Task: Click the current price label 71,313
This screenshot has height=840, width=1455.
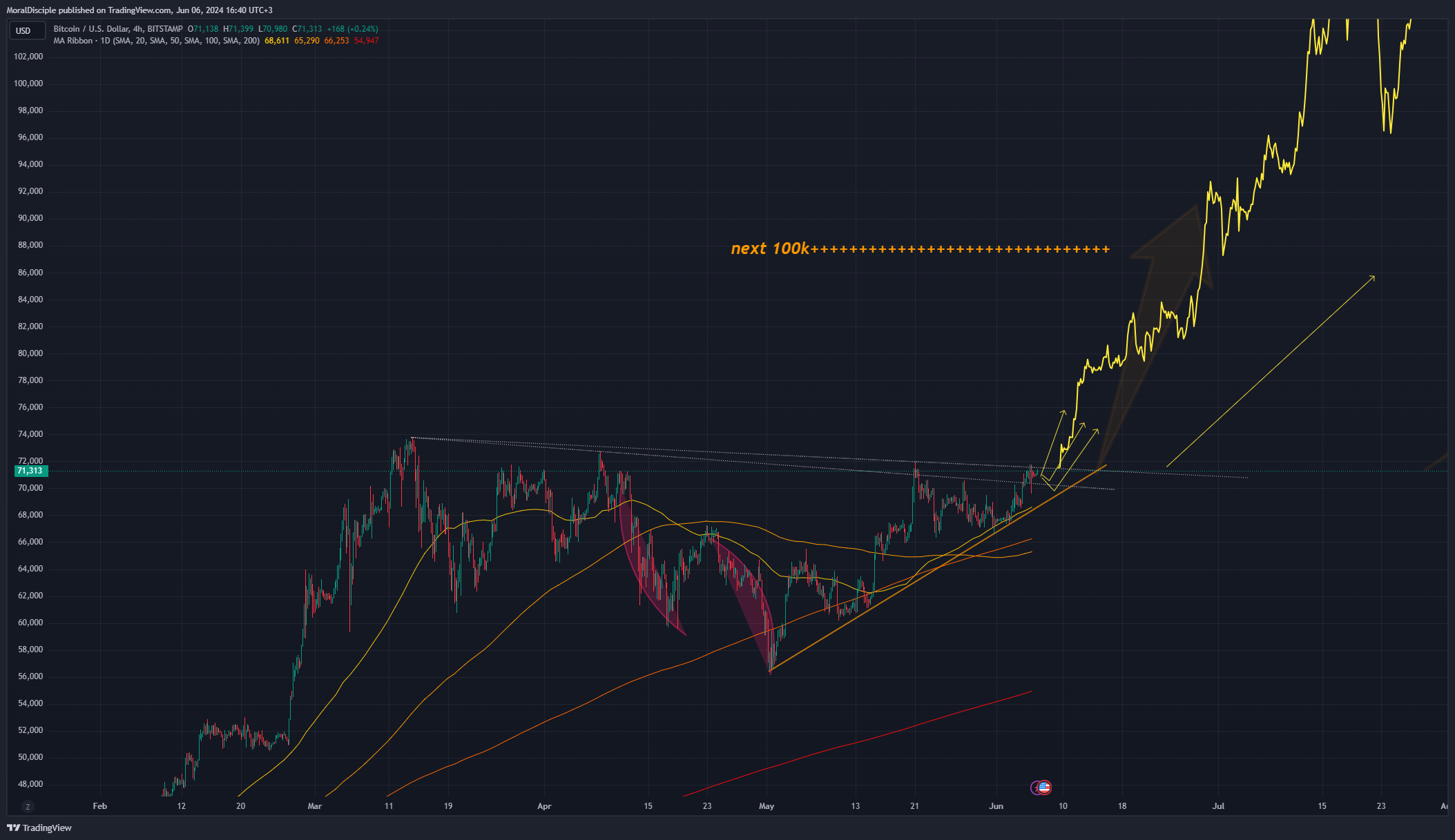Action: tap(30, 471)
